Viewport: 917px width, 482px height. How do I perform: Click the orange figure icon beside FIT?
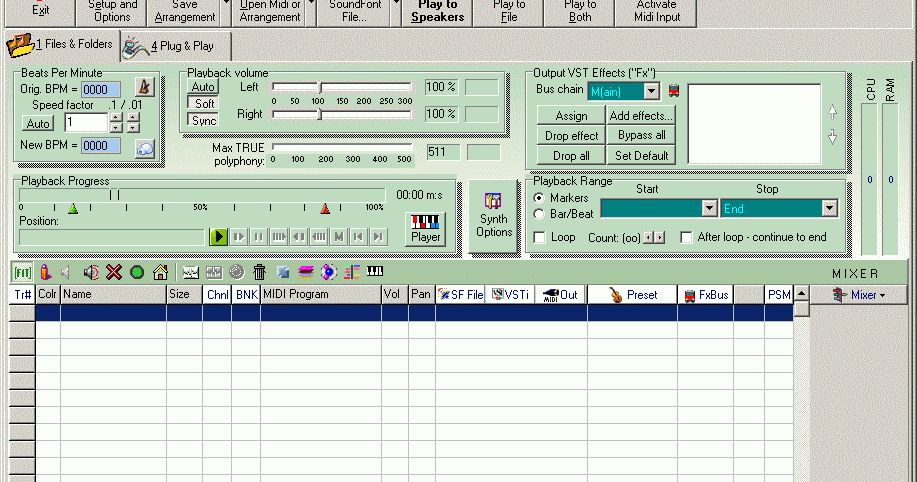tap(46, 272)
